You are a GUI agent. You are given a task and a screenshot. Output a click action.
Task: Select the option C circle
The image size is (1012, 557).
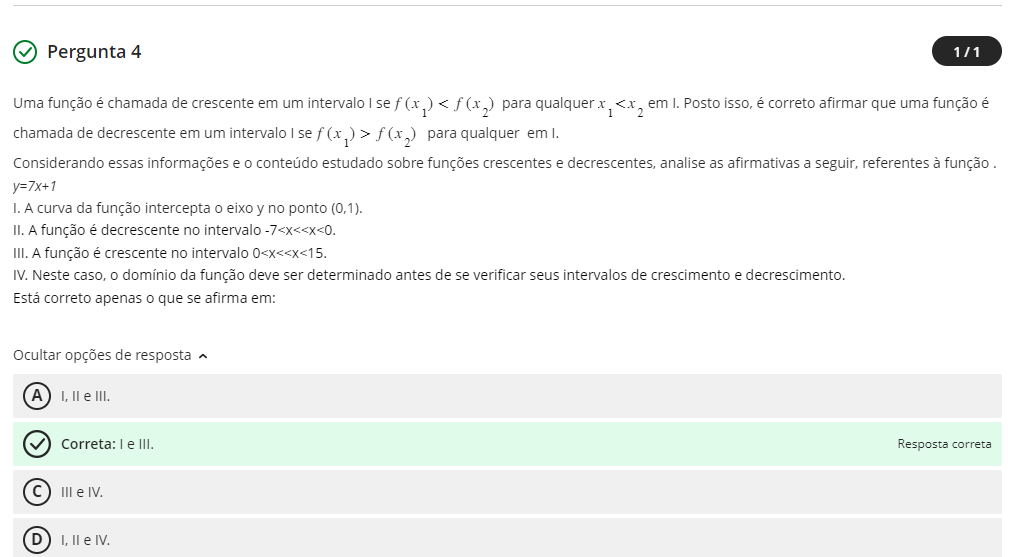coord(37,492)
